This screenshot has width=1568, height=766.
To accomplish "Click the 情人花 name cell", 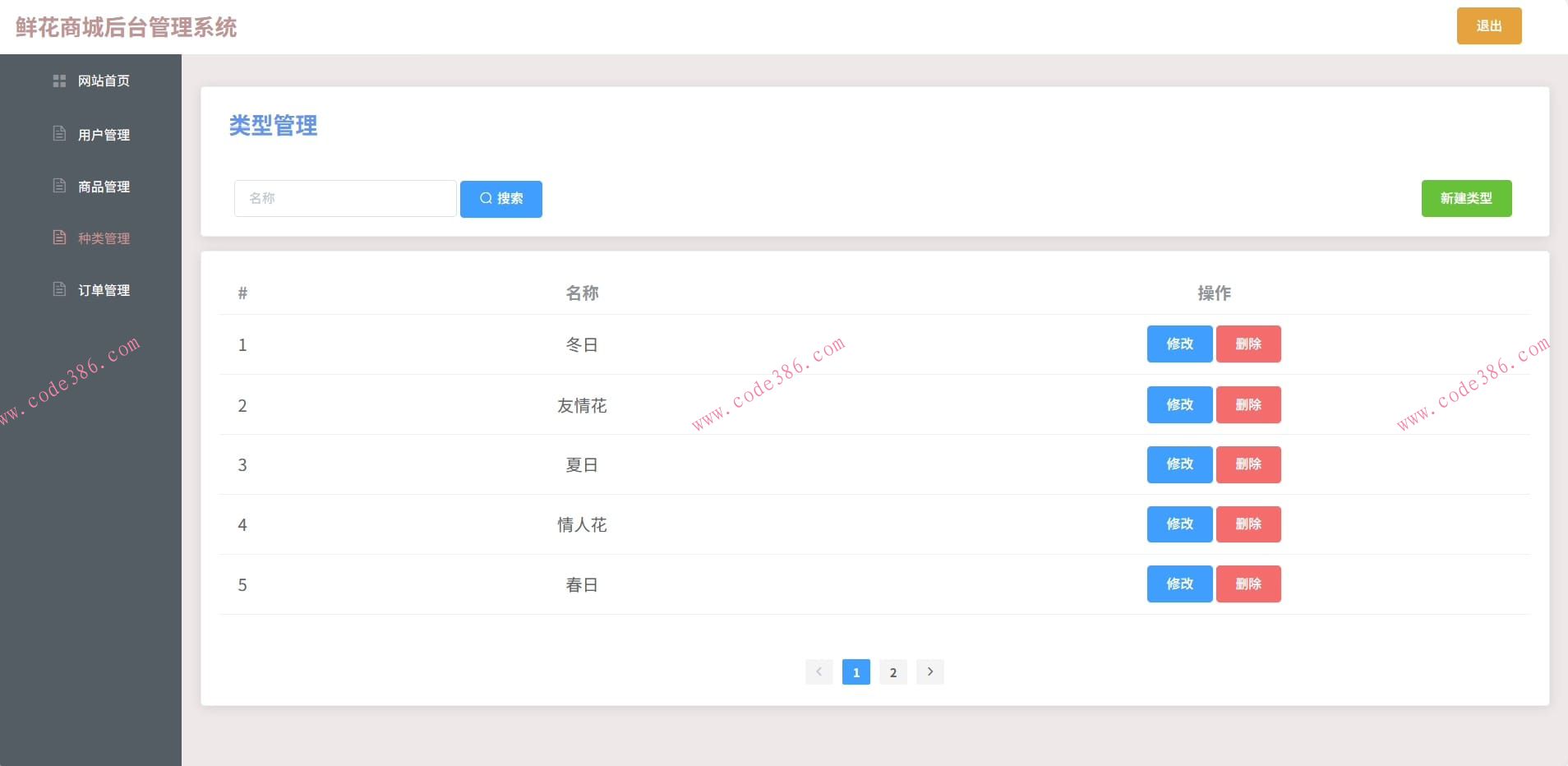I will coord(582,525).
